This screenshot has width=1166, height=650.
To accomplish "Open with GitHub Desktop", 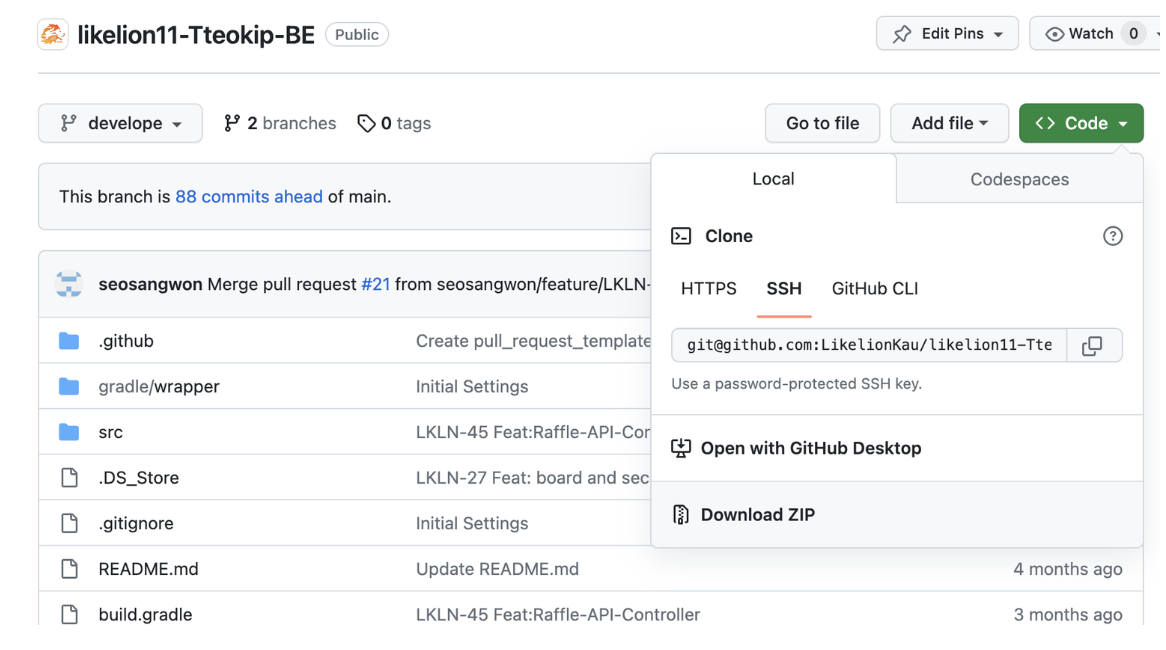I will 811,448.
